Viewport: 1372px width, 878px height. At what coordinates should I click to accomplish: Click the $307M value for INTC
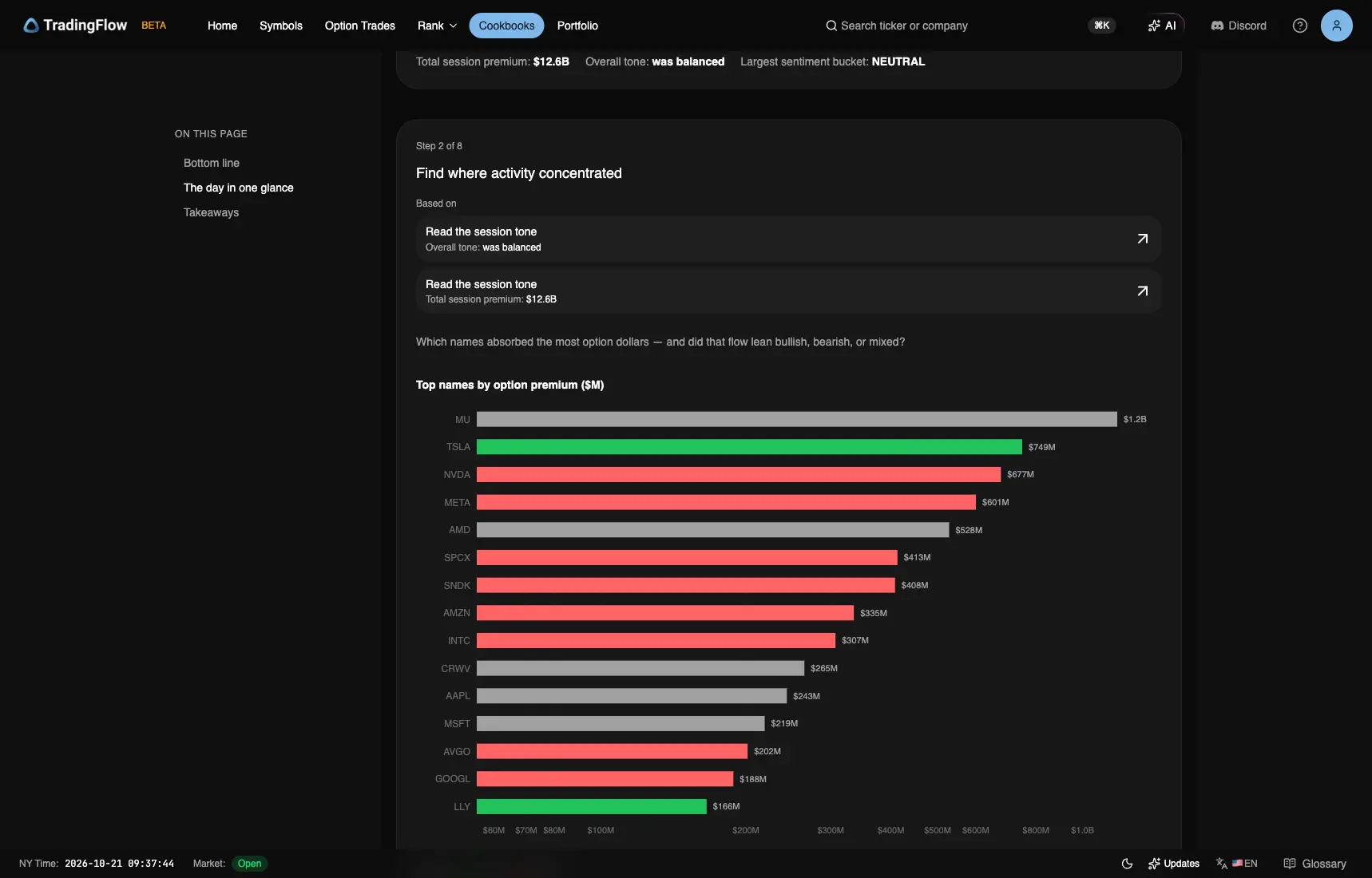pyautogui.click(x=855, y=640)
